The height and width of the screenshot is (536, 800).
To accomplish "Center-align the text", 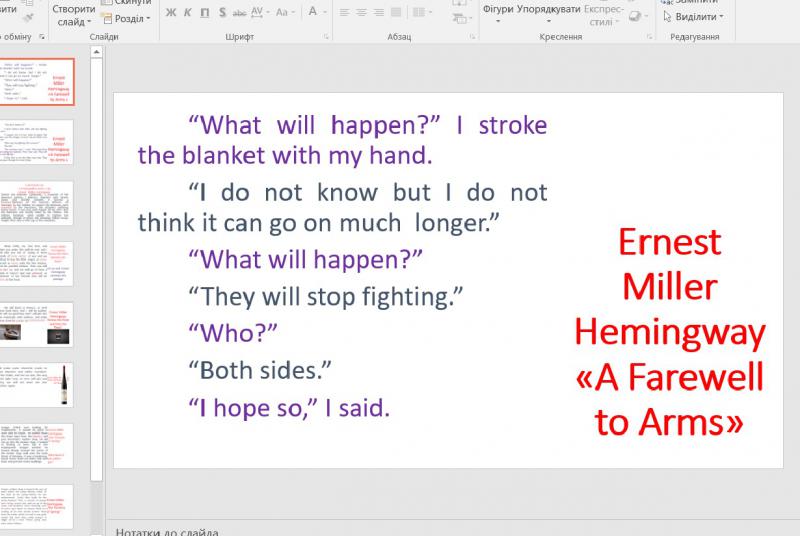I will (362, 12).
